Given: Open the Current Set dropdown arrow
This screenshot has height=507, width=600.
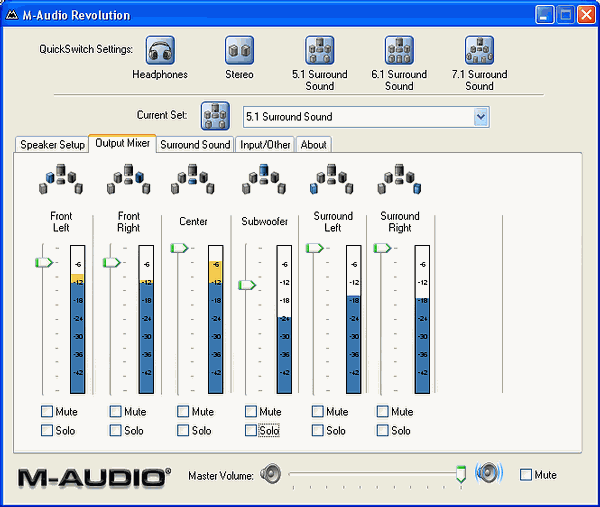Looking at the screenshot, I should (x=481, y=117).
